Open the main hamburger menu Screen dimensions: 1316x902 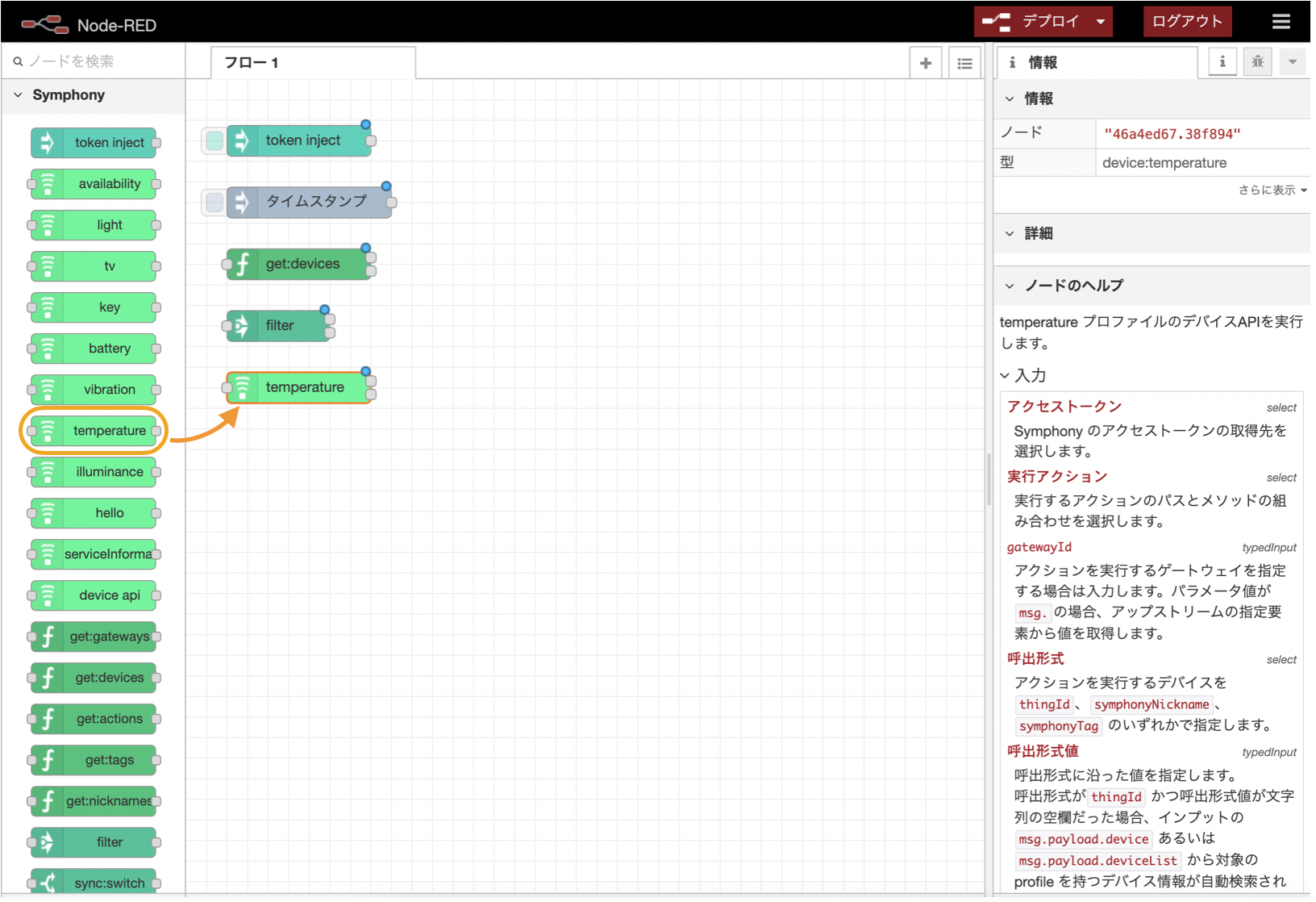pos(1281,22)
